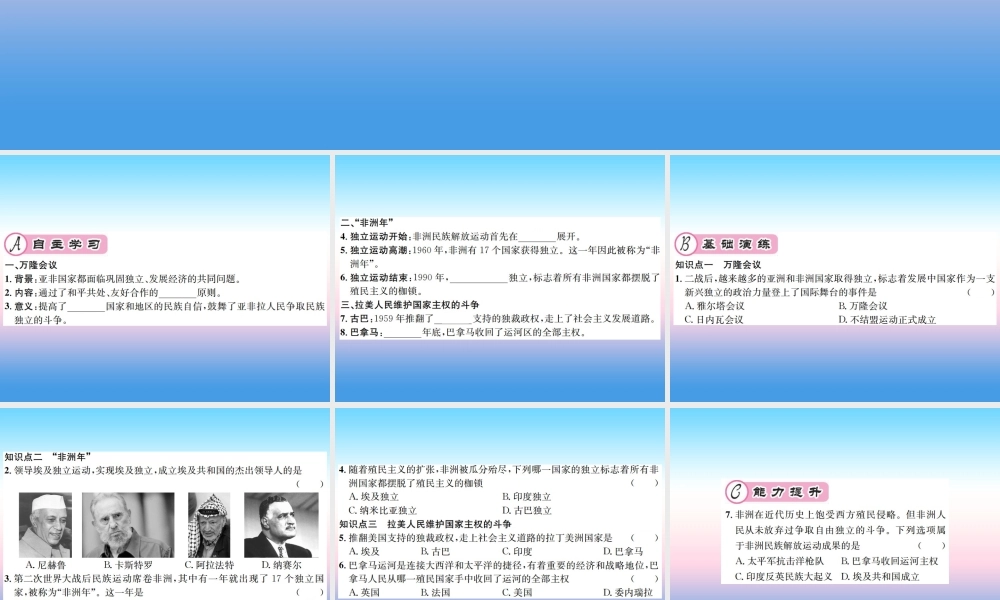The image size is (1000, 600).
Task: Choose question 5 option C. 印度
Action: tap(517, 552)
